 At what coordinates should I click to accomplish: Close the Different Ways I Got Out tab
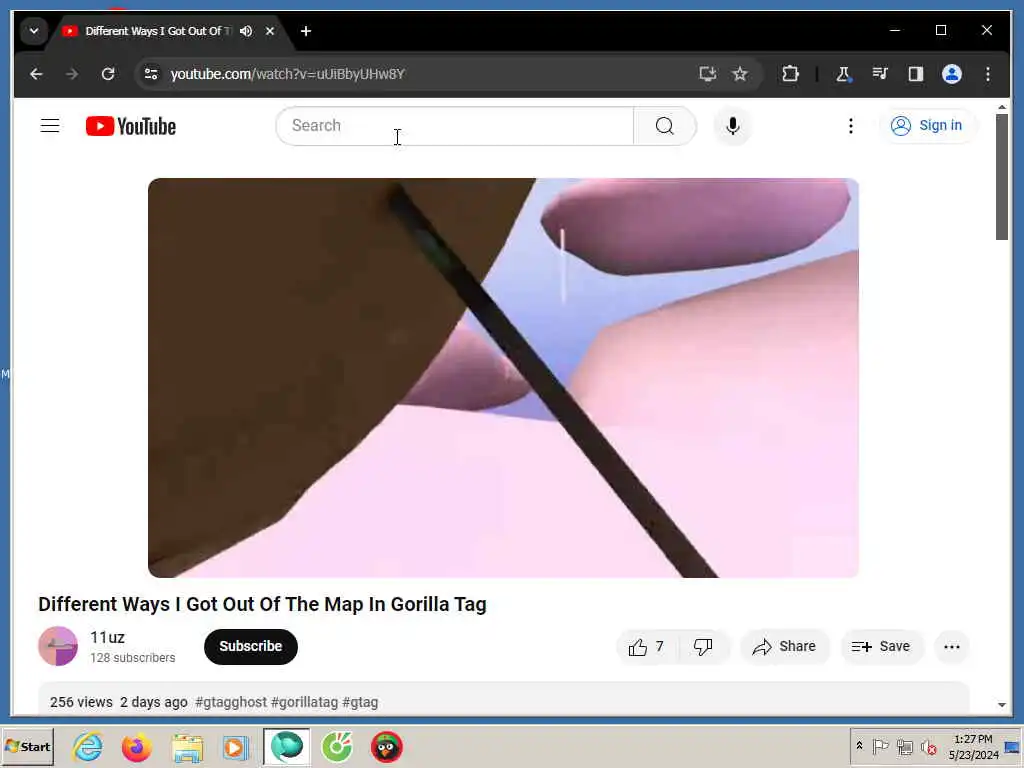[270, 31]
